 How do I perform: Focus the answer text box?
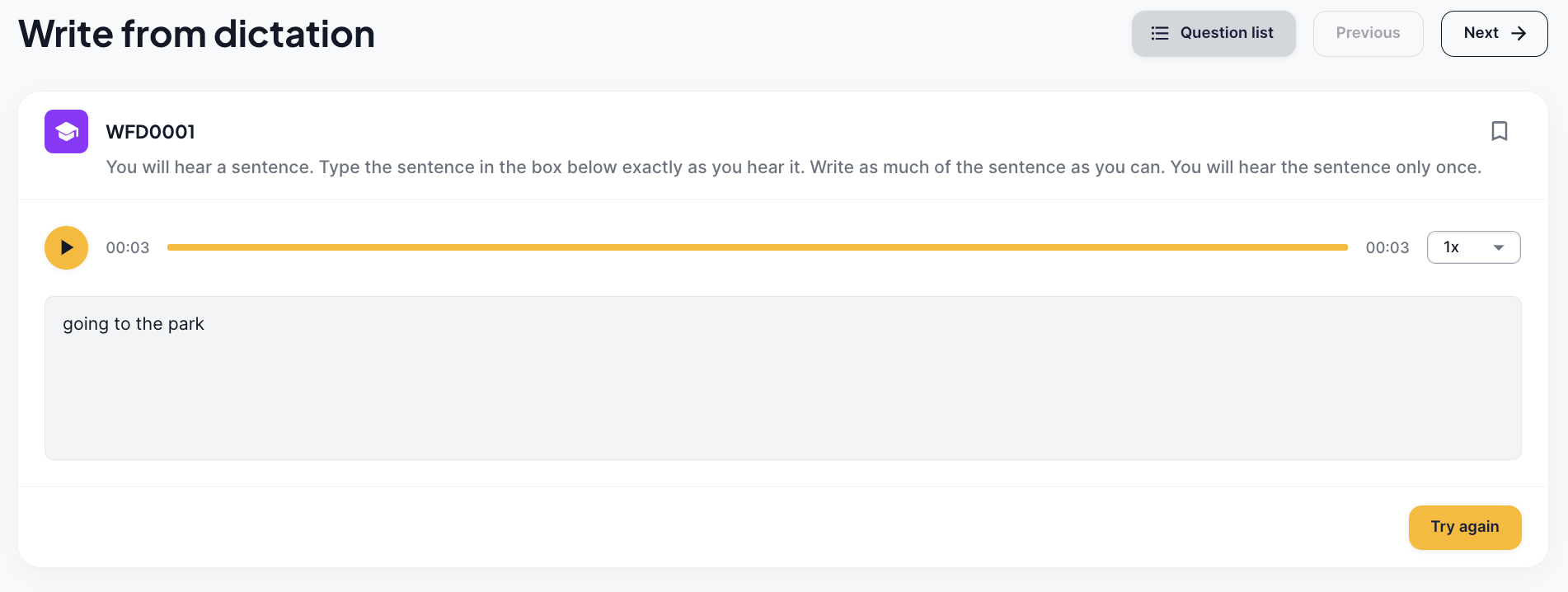[x=783, y=378]
